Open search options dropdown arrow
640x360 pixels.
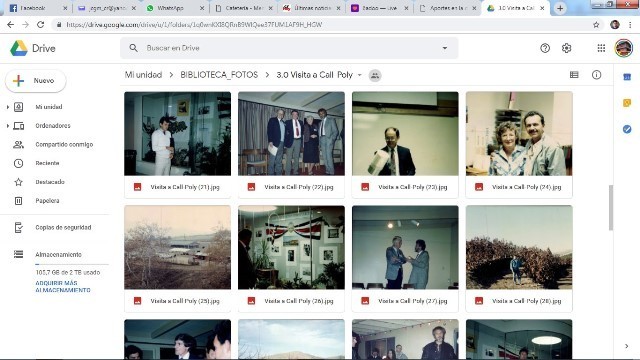click(444, 48)
